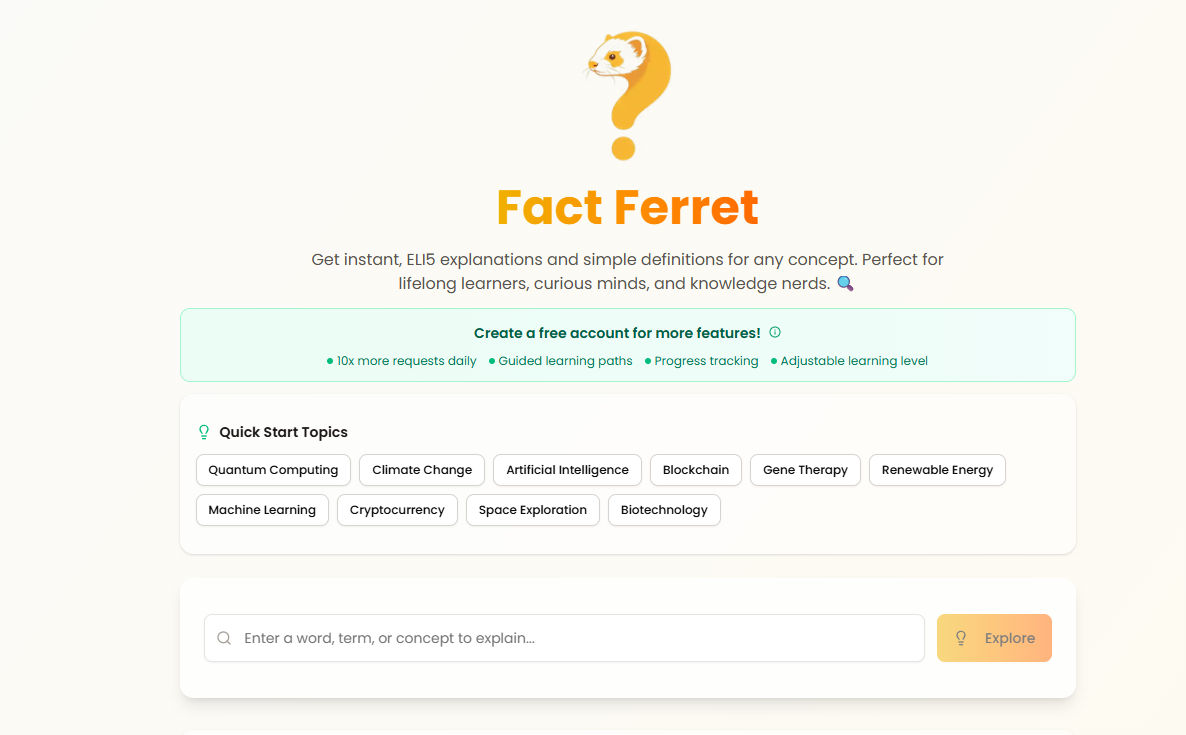Click the magnifying glass emoji after the tagline
The height and width of the screenshot is (735, 1186).
(x=845, y=284)
